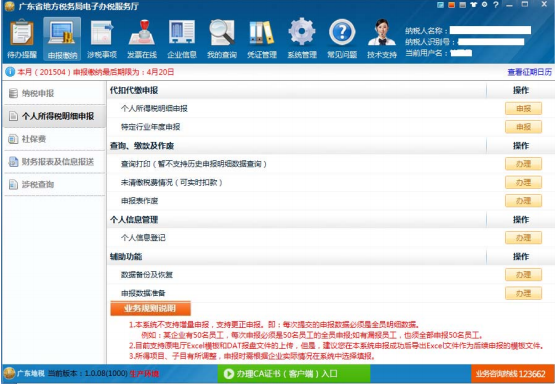
Task: Click the help question mark in title bar
Action: click(496, 5)
